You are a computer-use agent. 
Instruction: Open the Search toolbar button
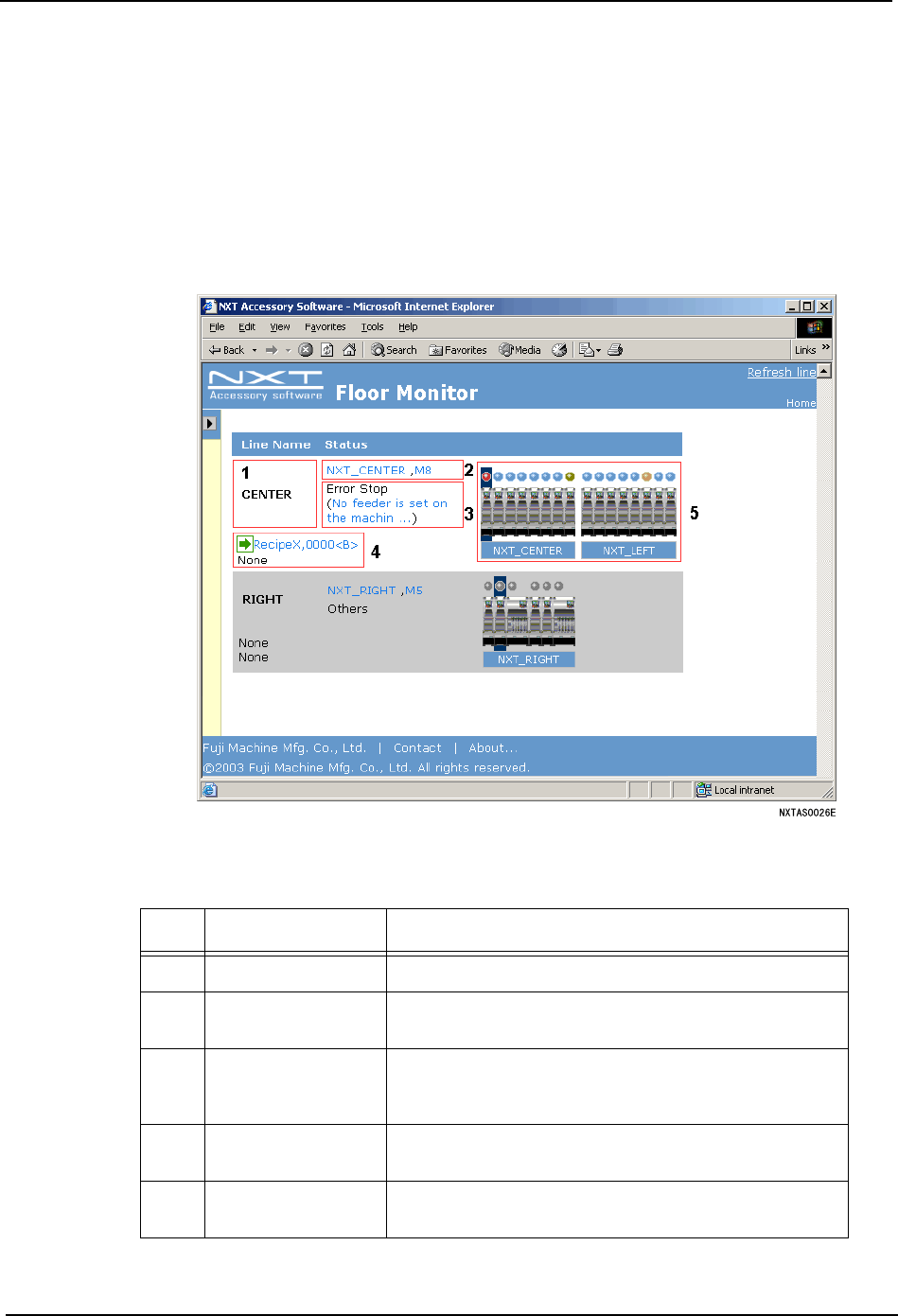pos(394,350)
